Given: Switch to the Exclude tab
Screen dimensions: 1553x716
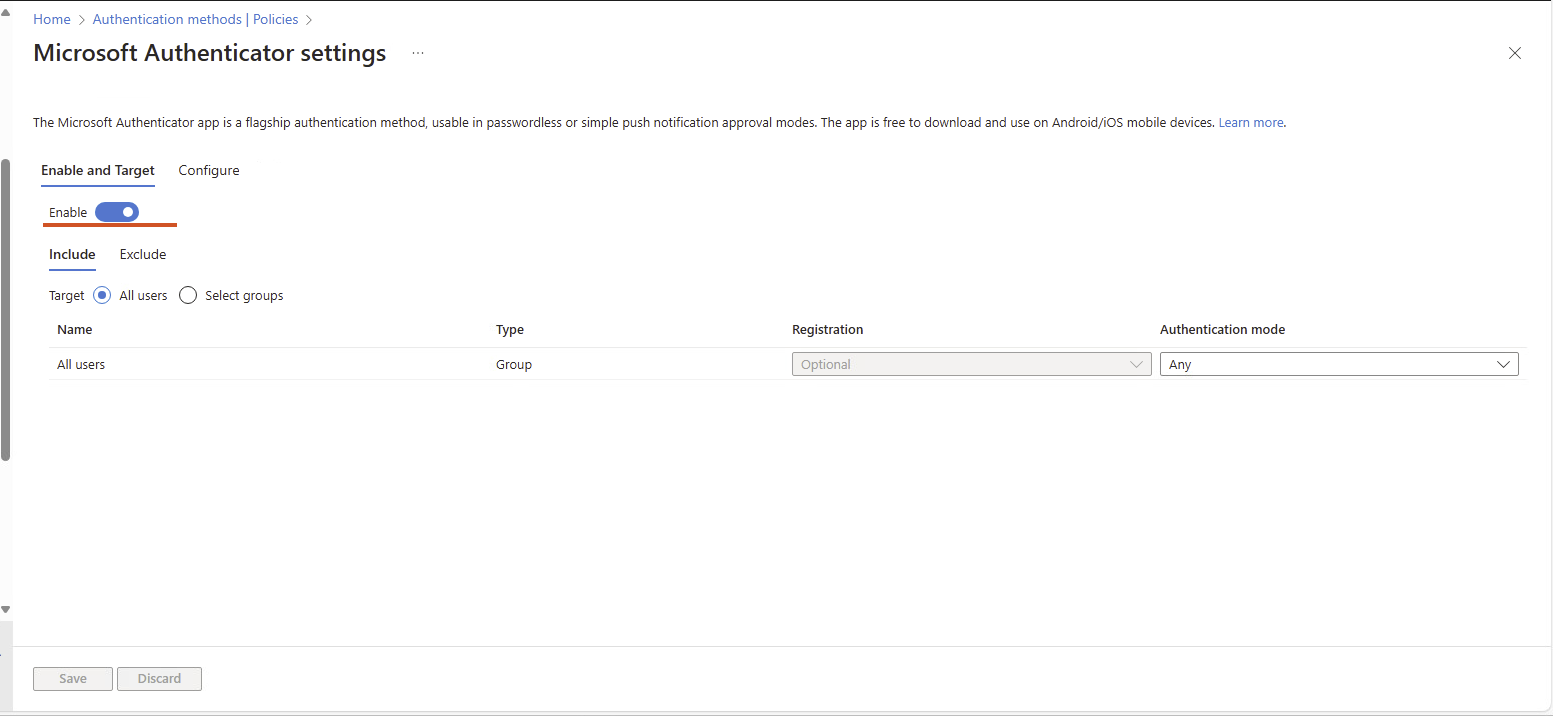Looking at the screenshot, I should click(x=143, y=254).
